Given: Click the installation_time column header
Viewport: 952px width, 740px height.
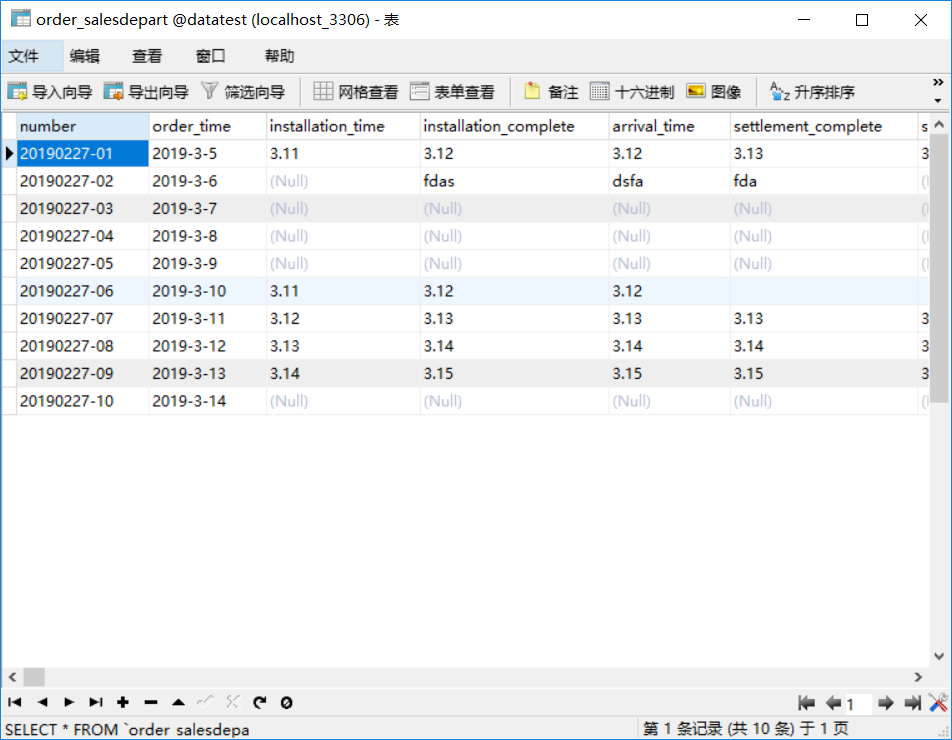Looking at the screenshot, I should coord(343,126).
